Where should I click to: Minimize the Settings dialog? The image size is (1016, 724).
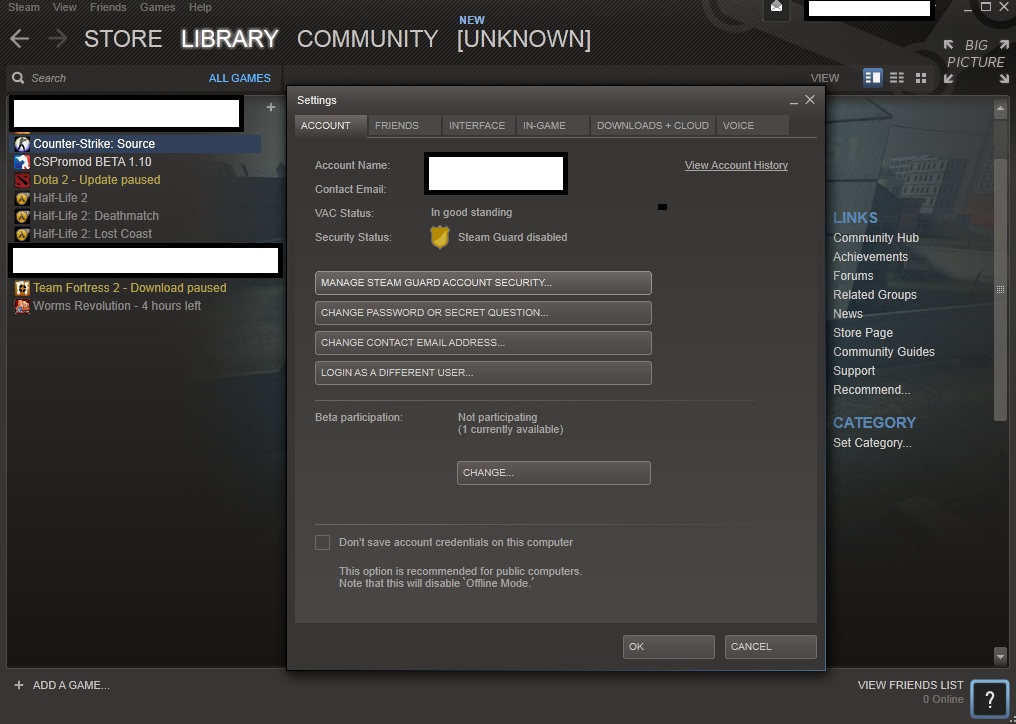pos(793,101)
